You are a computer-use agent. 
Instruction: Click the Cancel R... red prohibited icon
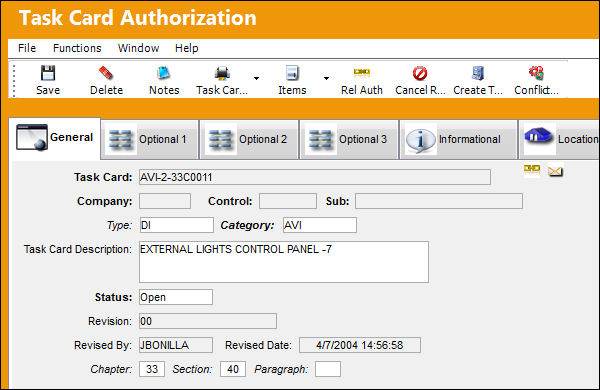420,73
